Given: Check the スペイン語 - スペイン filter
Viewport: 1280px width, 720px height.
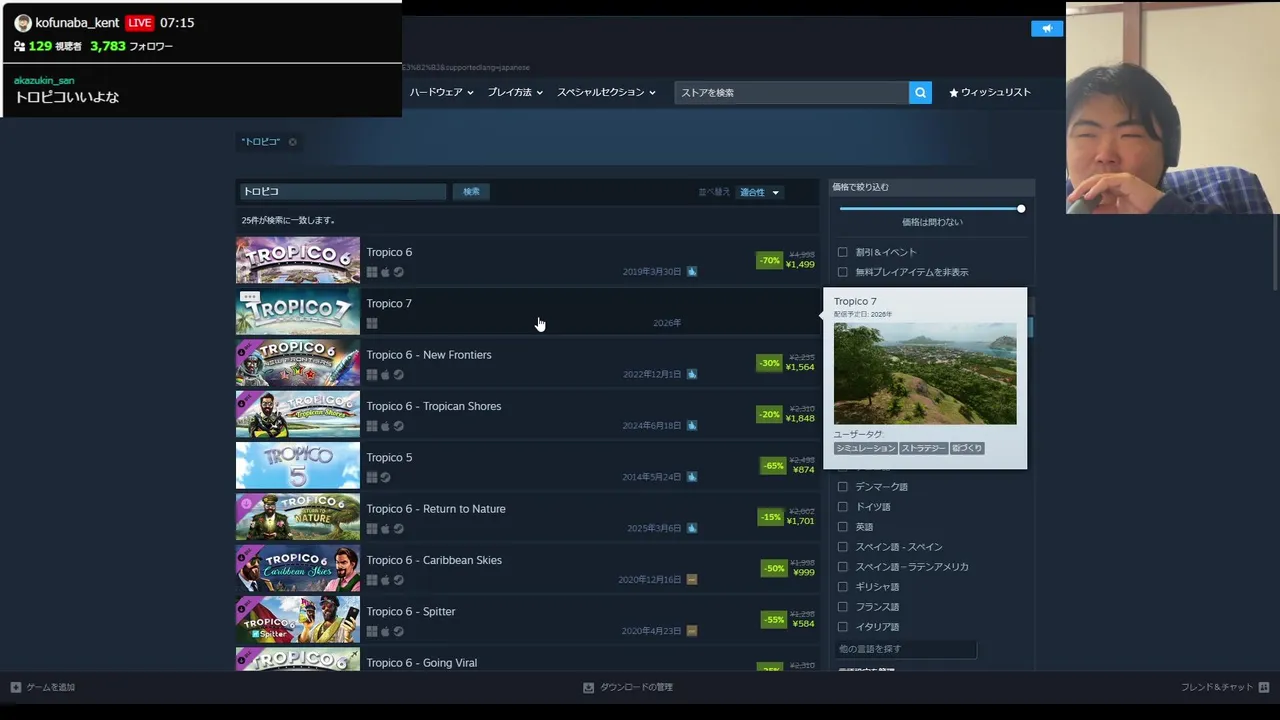Looking at the screenshot, I should coord(842,547).
